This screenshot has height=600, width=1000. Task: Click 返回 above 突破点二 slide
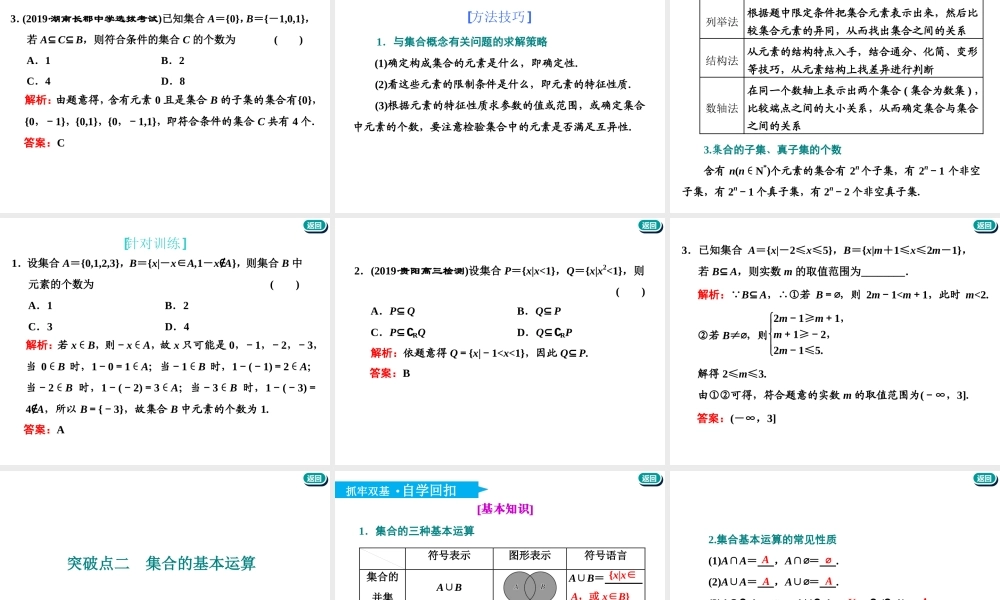click(x=314, y=479)
